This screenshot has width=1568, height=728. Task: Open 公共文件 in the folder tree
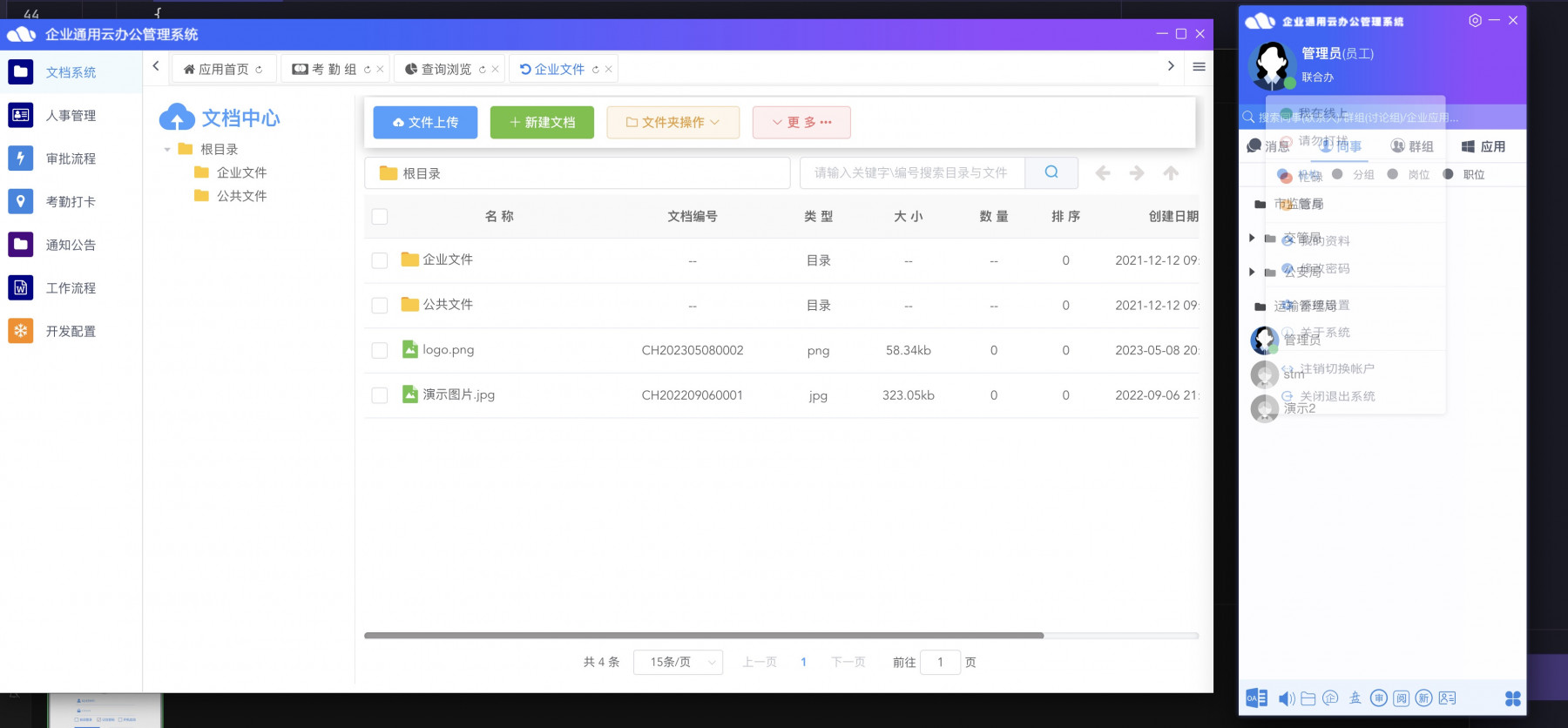pos(241,196)
